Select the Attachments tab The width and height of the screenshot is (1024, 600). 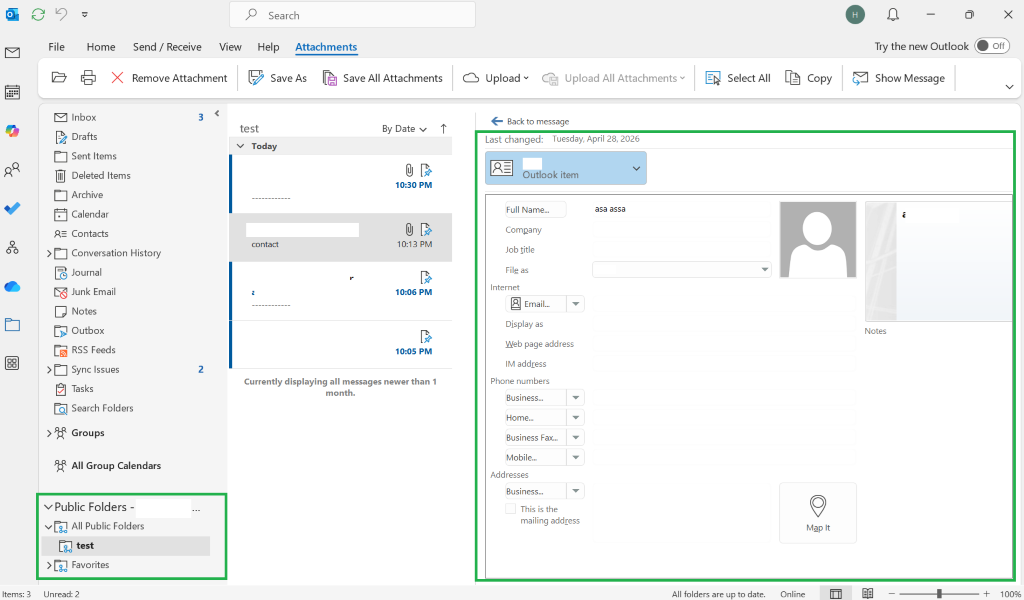[x=326, y=46]
